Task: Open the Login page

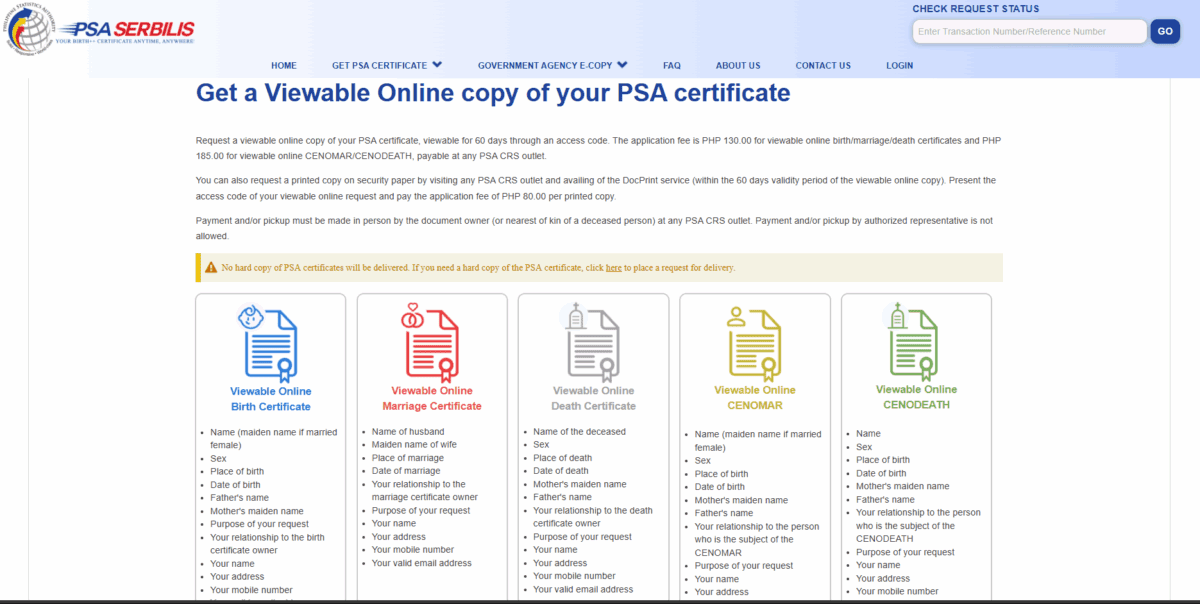Action: coord(899,66)
